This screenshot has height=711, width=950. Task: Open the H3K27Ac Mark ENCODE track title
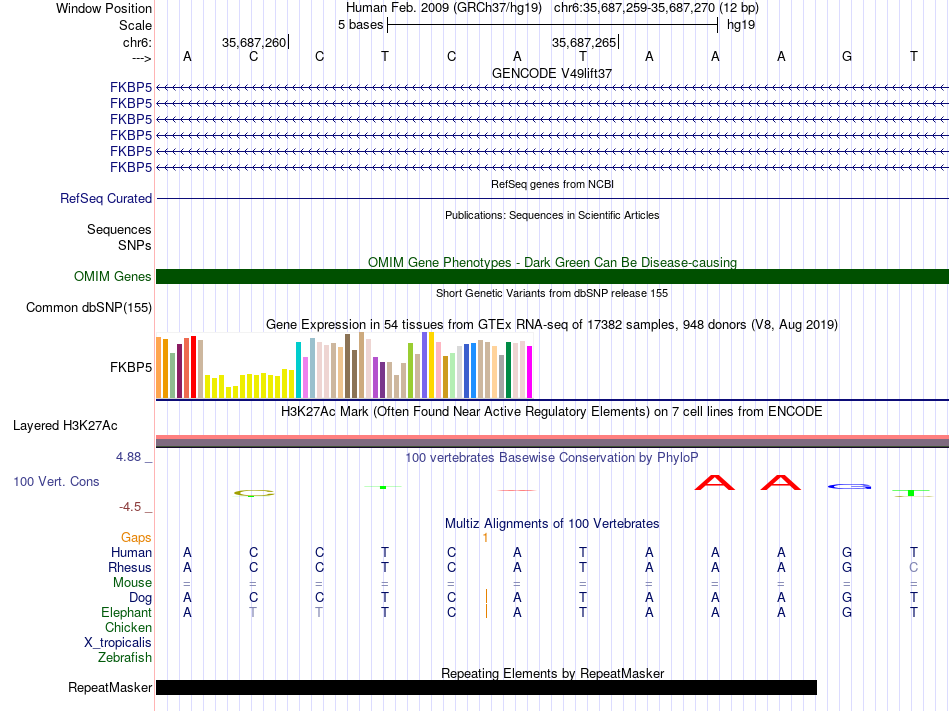552,412
